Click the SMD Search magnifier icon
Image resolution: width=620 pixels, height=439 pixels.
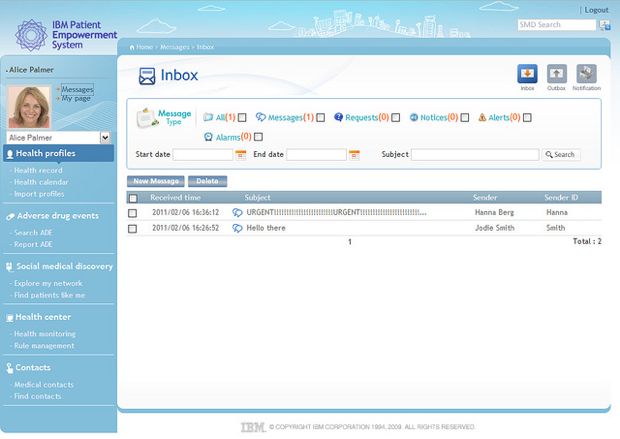tap(605, 25)
